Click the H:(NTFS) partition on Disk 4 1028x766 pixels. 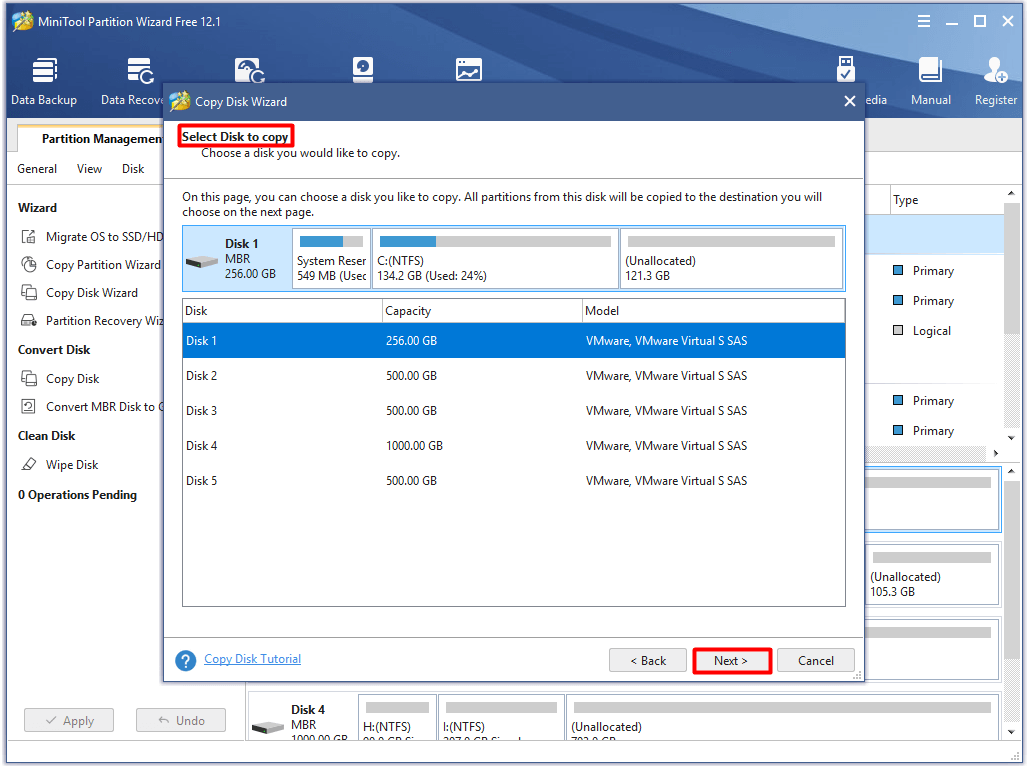tap(397, 718)
